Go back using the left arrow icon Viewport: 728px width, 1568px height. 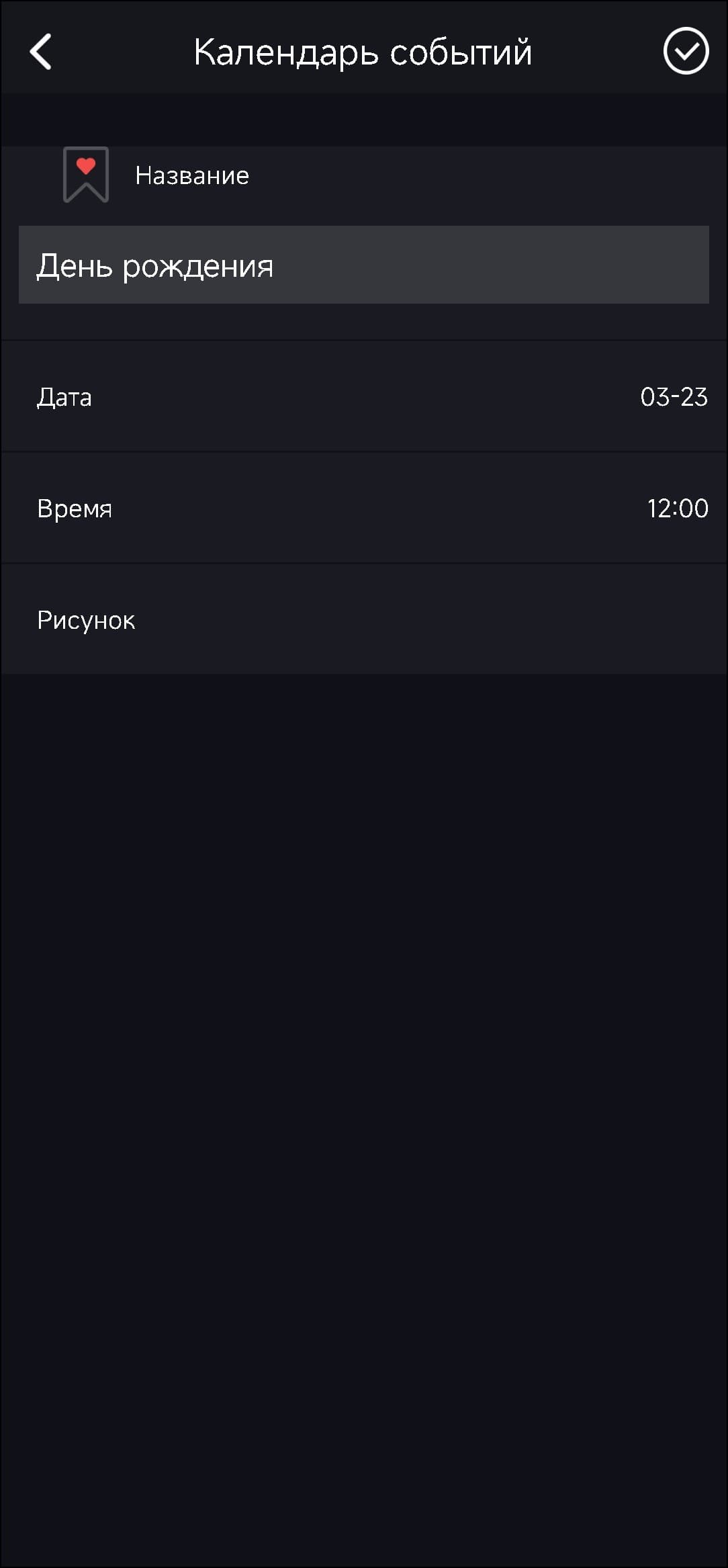(41, 52)
